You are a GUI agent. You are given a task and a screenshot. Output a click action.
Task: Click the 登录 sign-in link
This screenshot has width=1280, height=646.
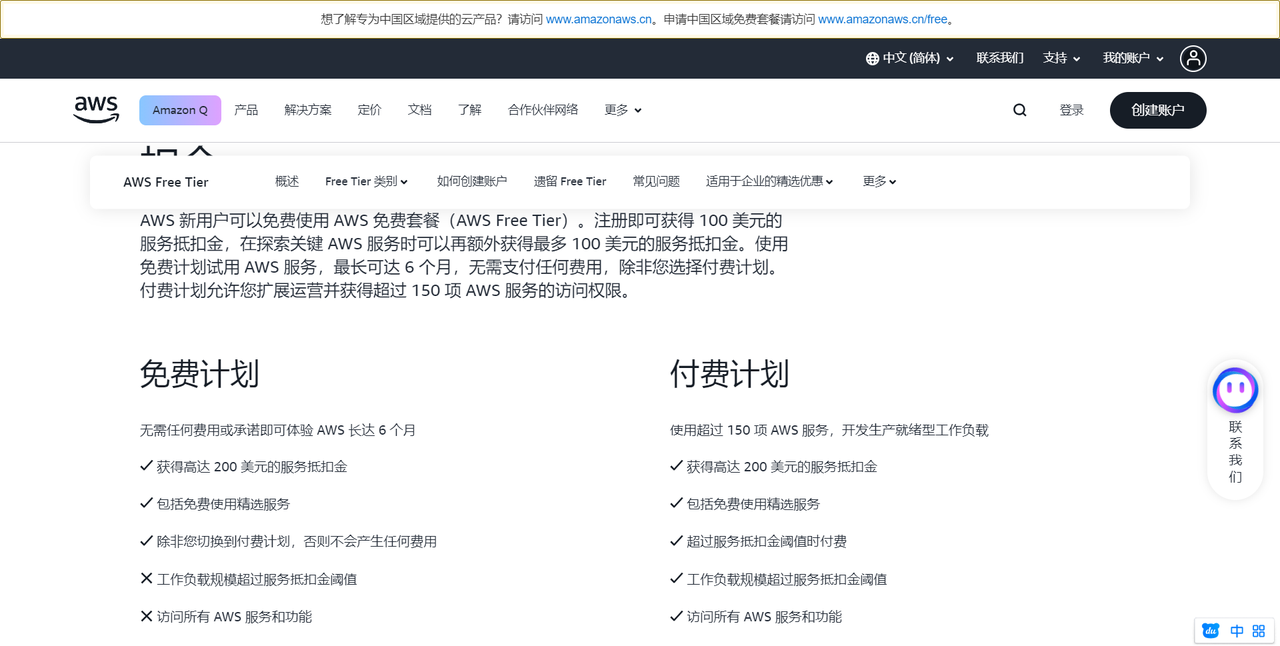(1072, 110)
